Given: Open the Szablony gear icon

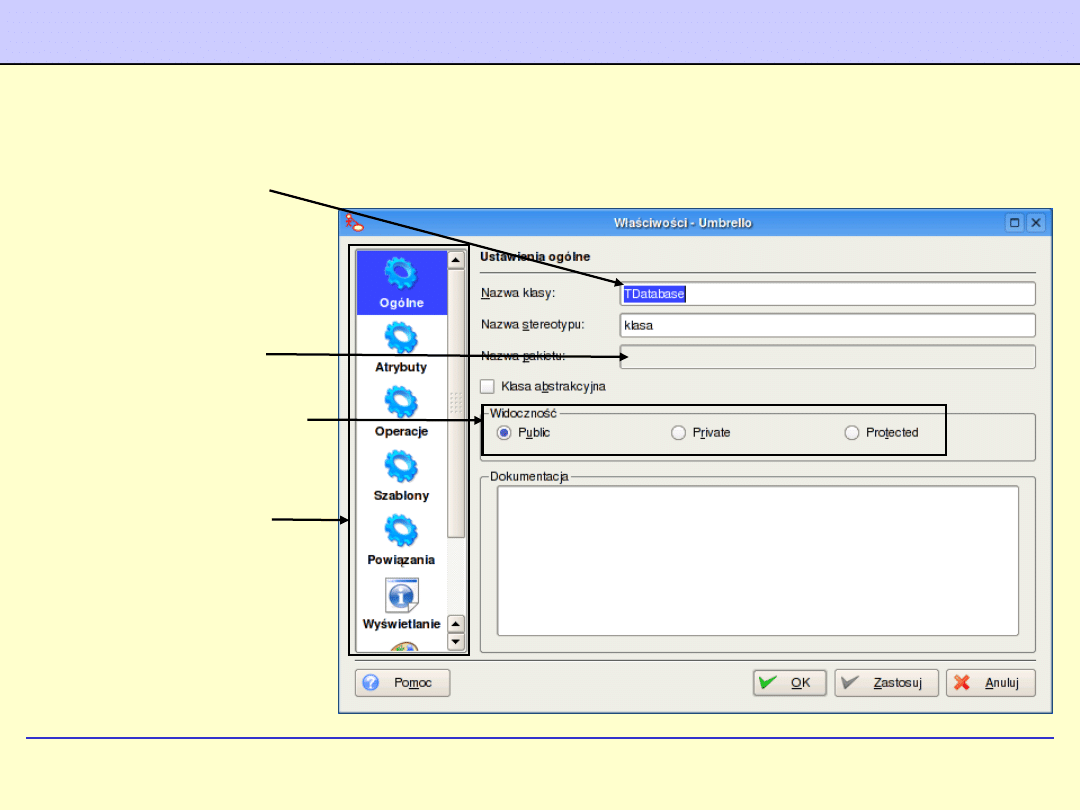Looking at the screenshot, I should tap(401, 467).
